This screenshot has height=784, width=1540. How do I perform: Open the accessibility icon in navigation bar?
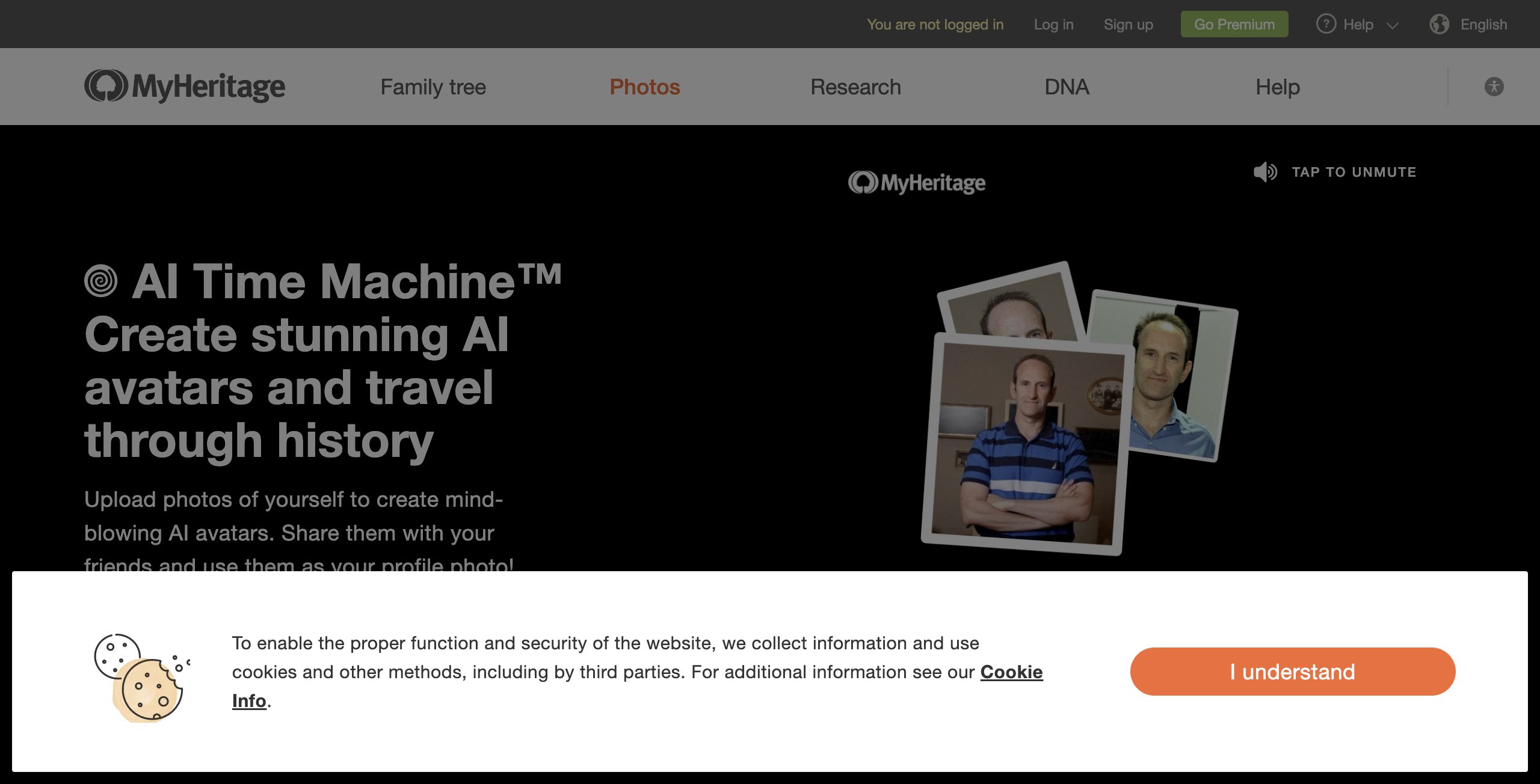(x=1494, y=87)
